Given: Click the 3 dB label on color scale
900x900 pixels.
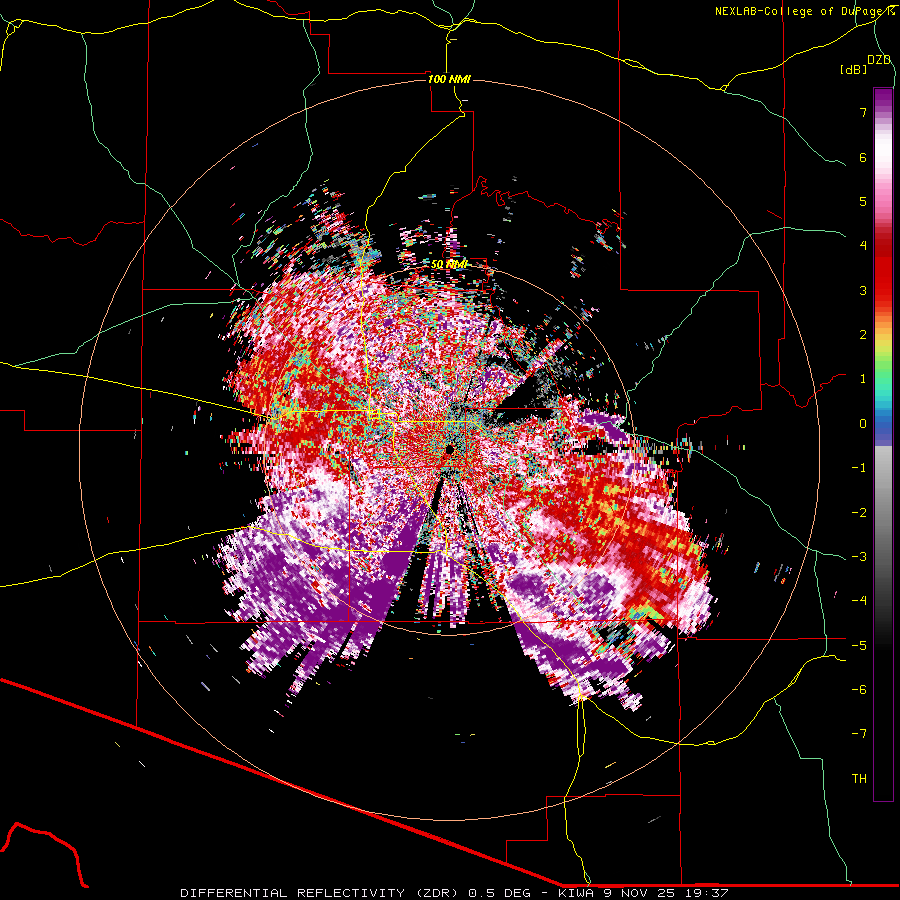Looking at the screenshot, I should pos(863,290).
